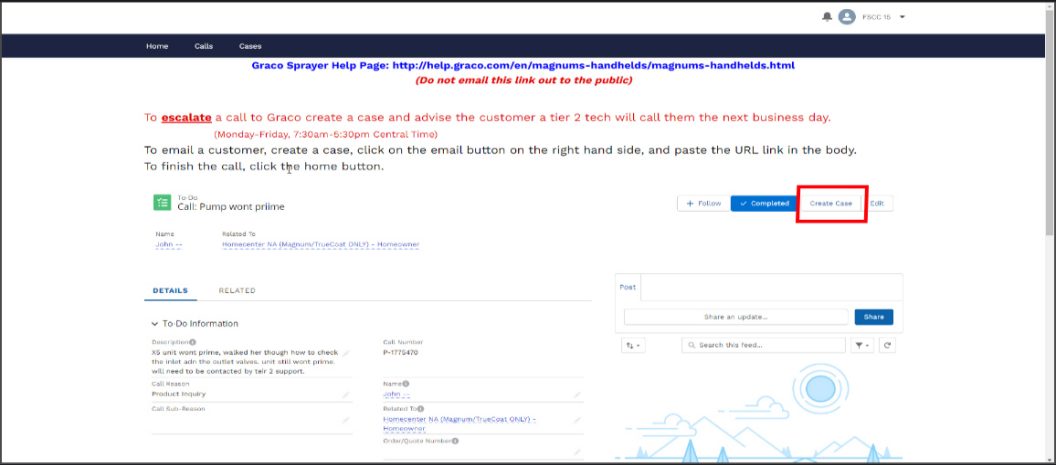1056x465 pixels.
Task: Open the Calls nav item
Action: [x=203, y=46]
